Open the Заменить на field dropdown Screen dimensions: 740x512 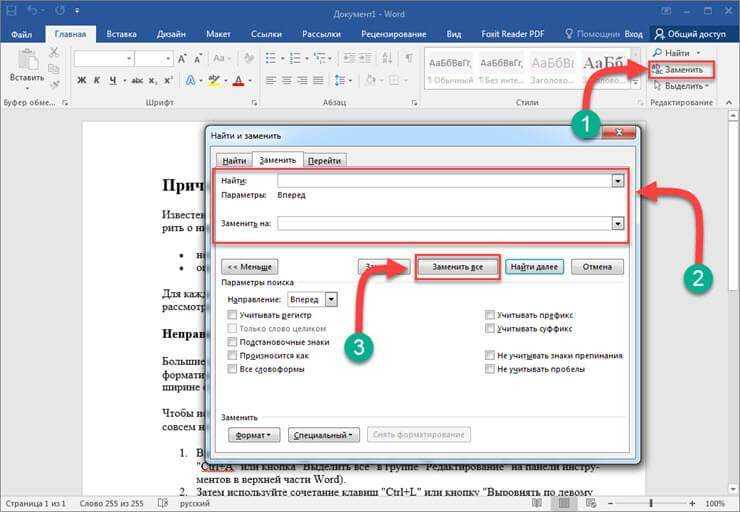click(618, 223)
